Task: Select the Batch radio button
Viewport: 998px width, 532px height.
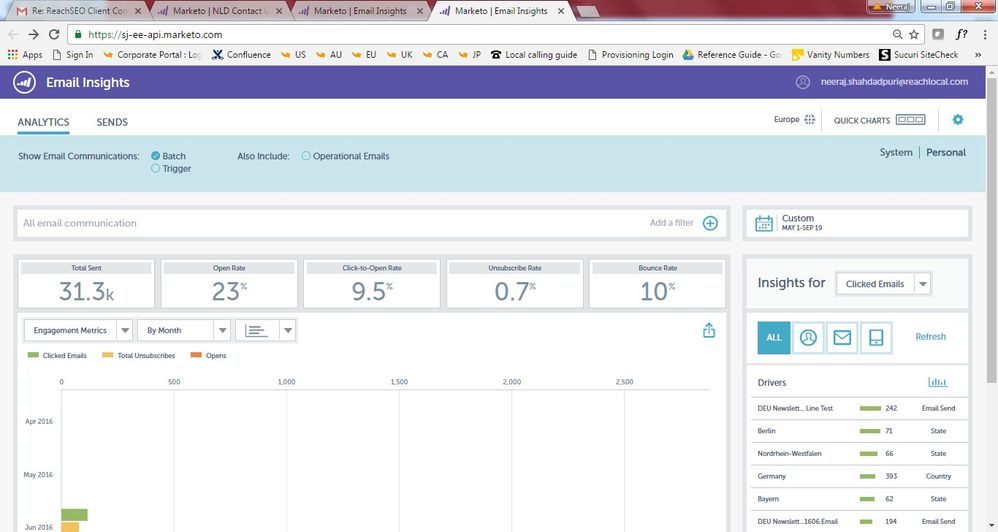Action: (x=155, y=156)
